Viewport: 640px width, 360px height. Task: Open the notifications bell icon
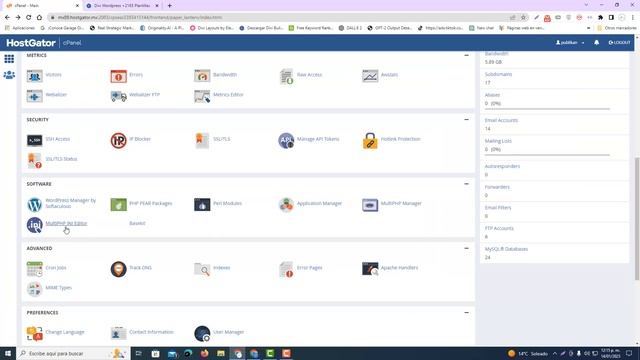click(x=596, y=42)
